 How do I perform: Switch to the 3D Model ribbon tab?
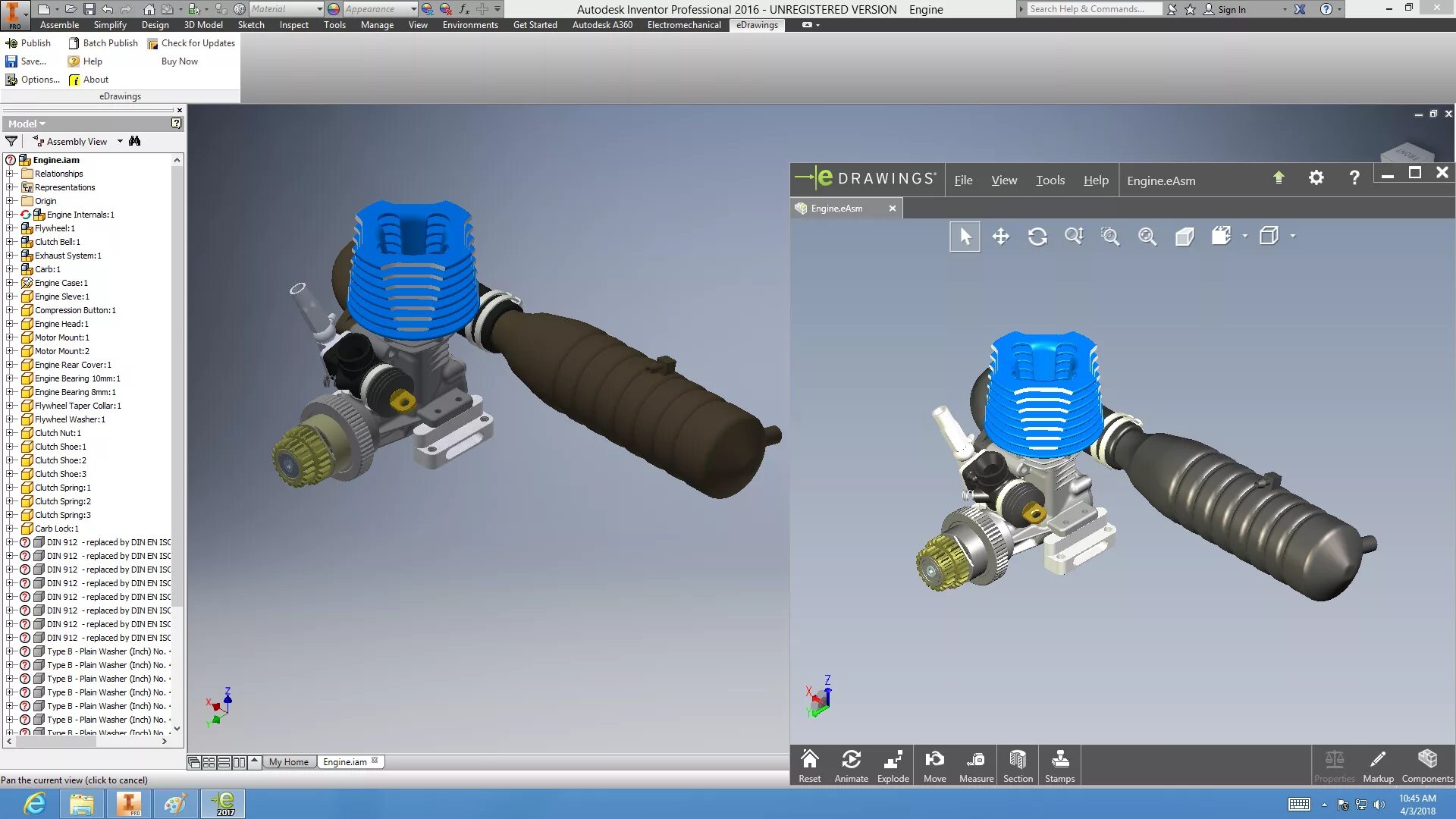tap(203, 25)
